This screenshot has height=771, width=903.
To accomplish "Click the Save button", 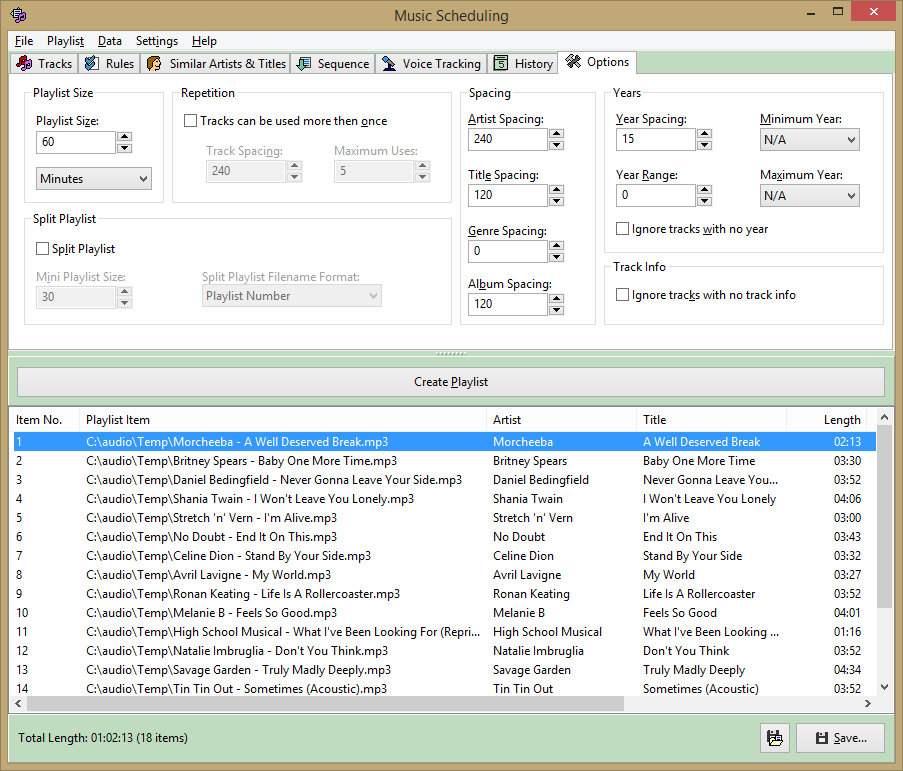I will 840,738.
